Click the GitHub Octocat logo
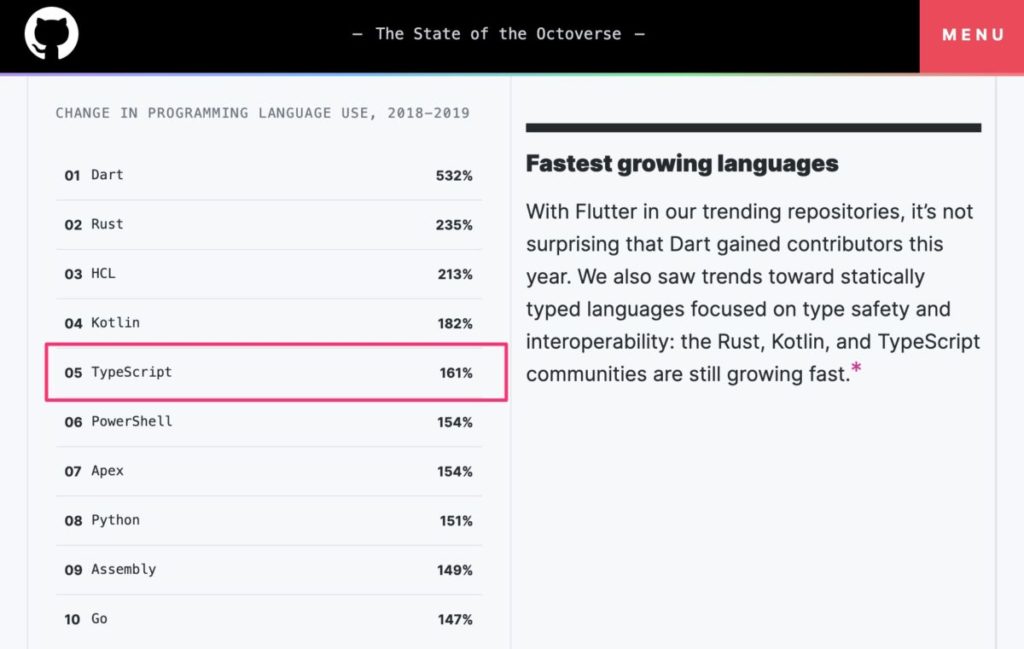1024x649 pixels. point(50,35)
